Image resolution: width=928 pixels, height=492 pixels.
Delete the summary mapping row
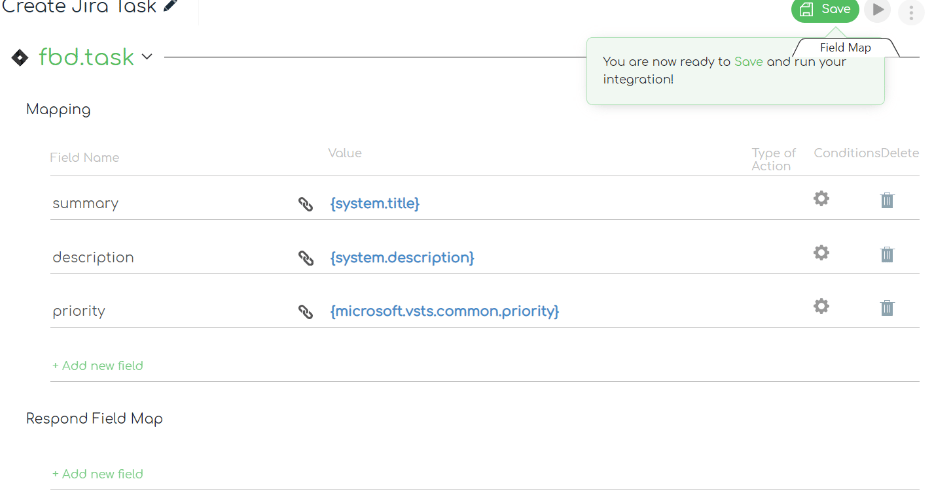click(x=887, y=200)
